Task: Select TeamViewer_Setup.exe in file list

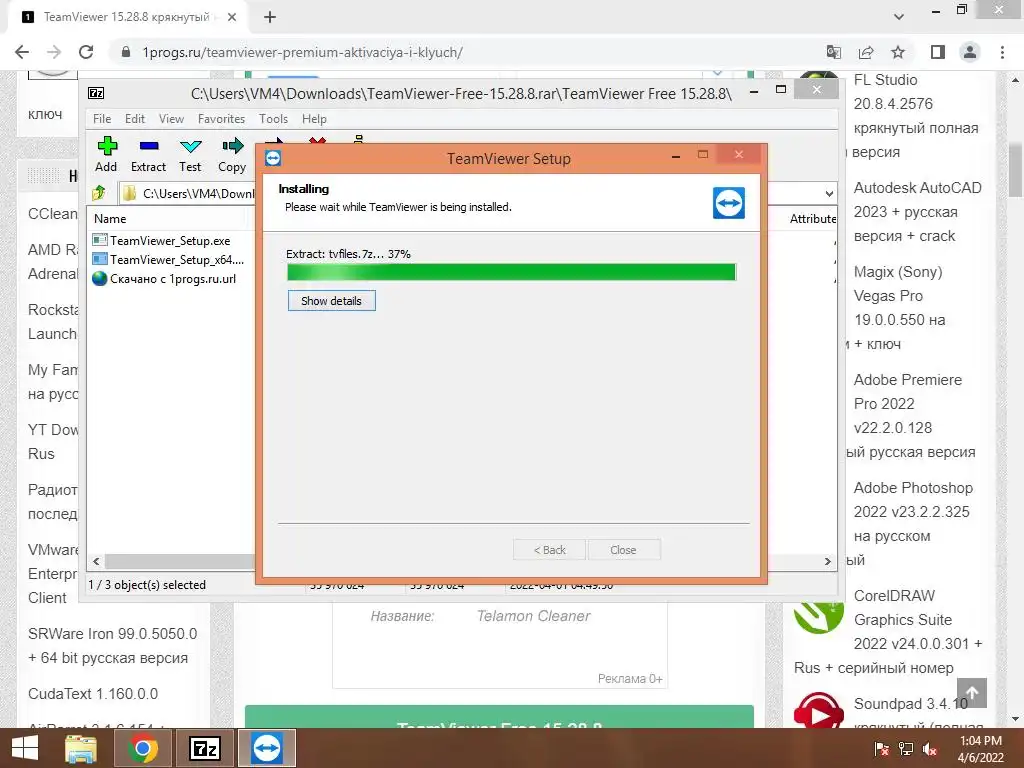Action: tap(170, 241)
